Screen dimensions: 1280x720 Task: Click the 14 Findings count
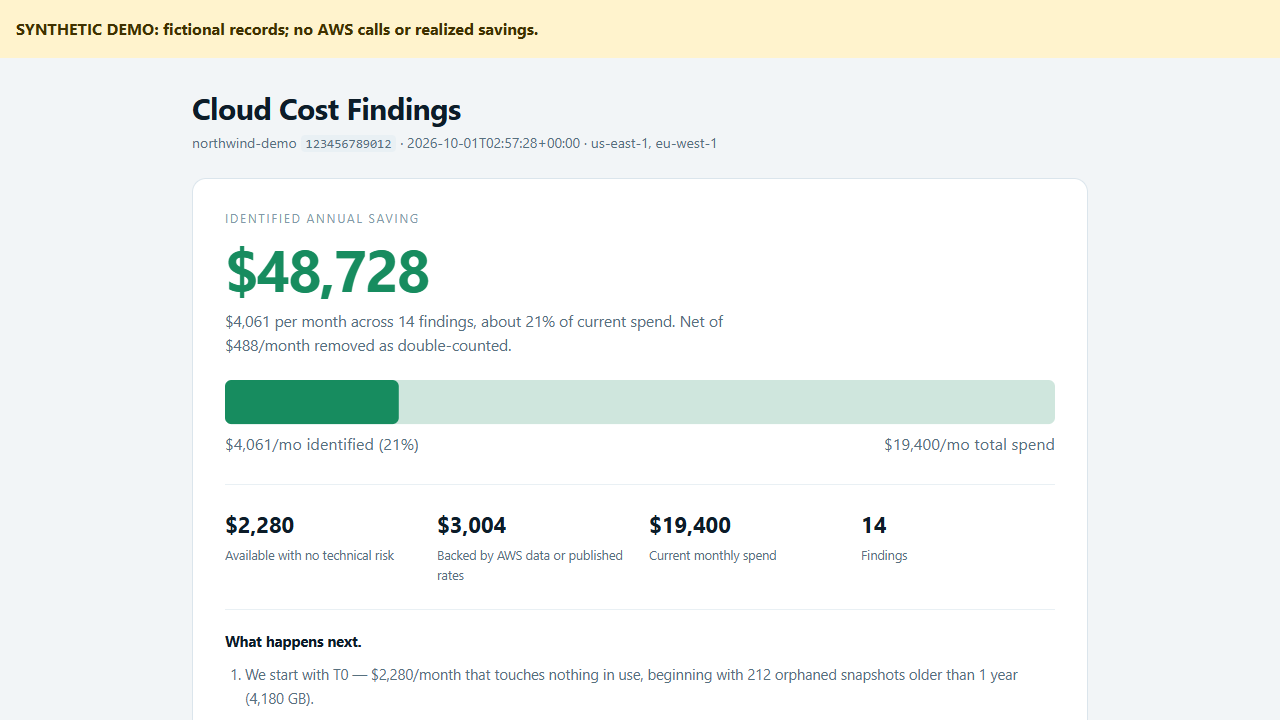[x=874, y=525]
